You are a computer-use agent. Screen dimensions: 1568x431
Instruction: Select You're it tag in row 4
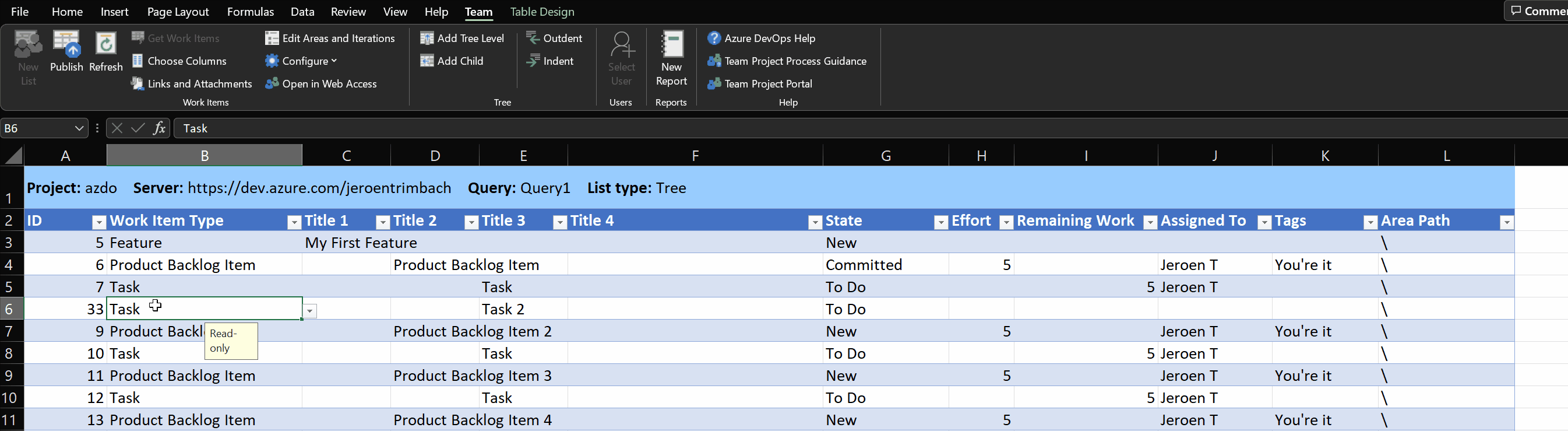tap(1324, 265)
